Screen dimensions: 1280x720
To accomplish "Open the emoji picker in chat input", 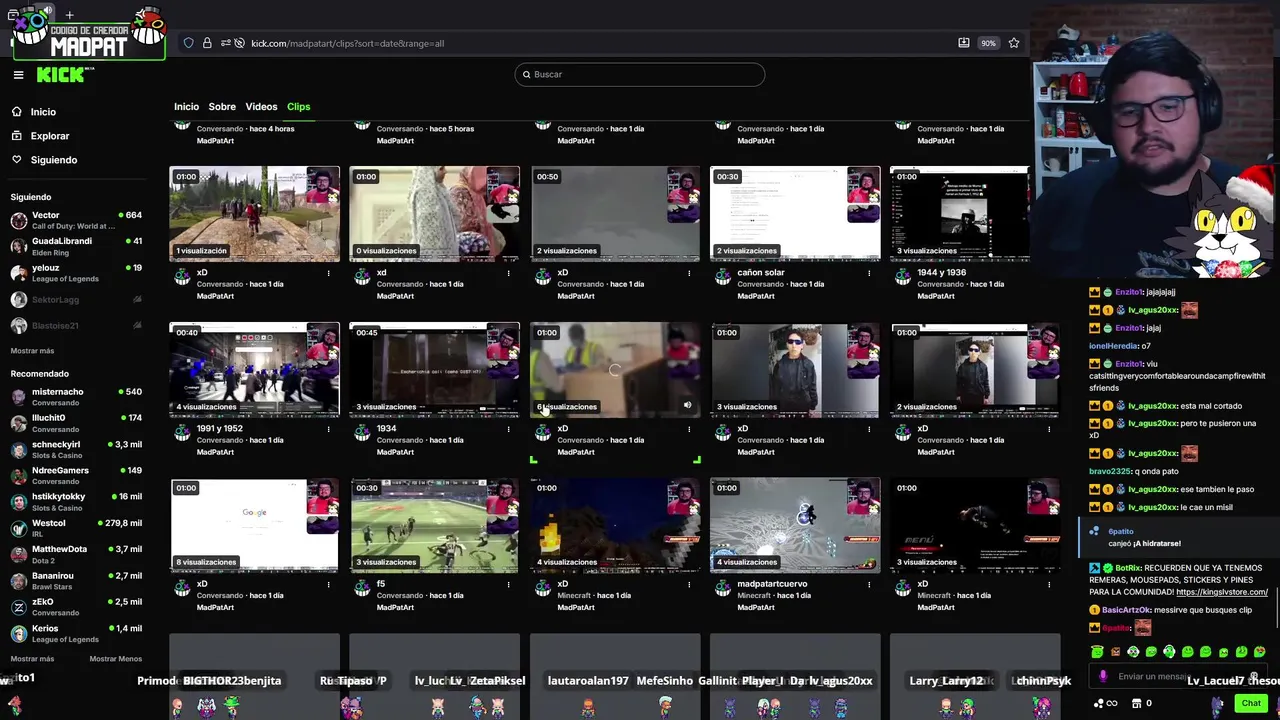I will tap(1254, 675).
